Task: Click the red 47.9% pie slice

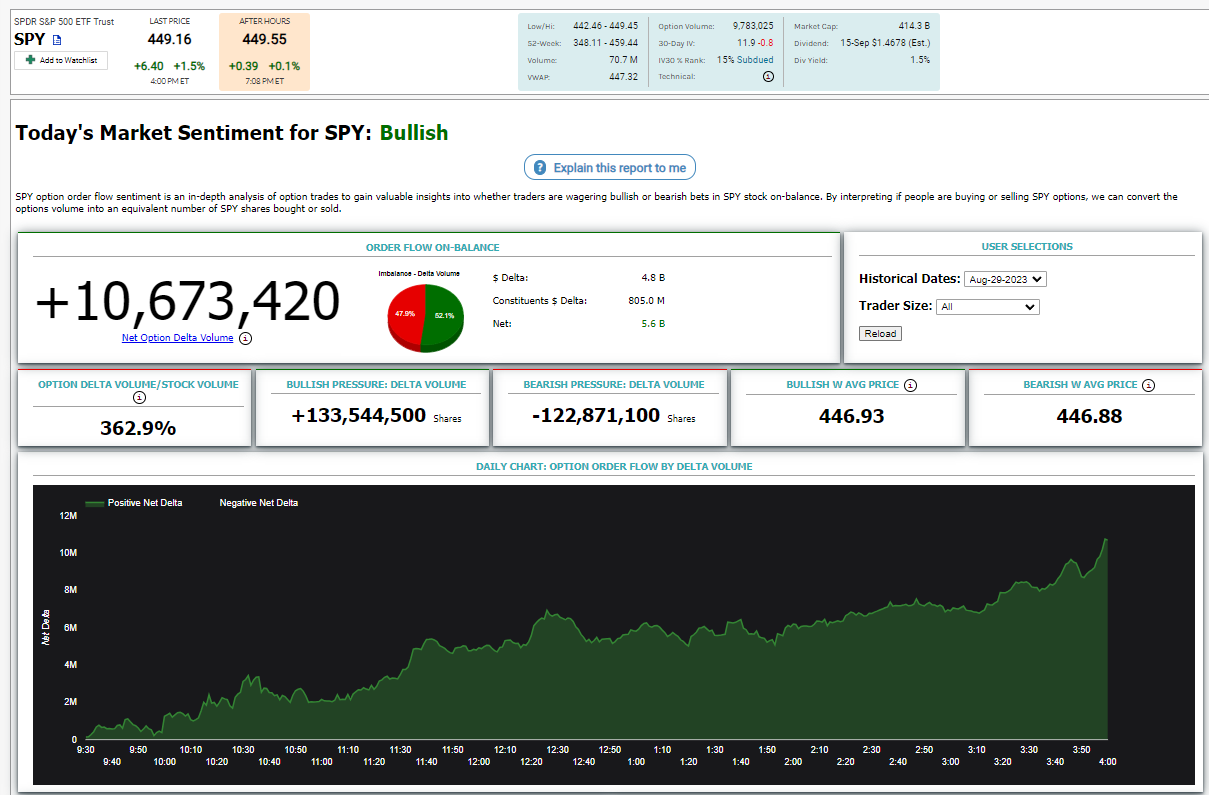Action: [404, 314]
